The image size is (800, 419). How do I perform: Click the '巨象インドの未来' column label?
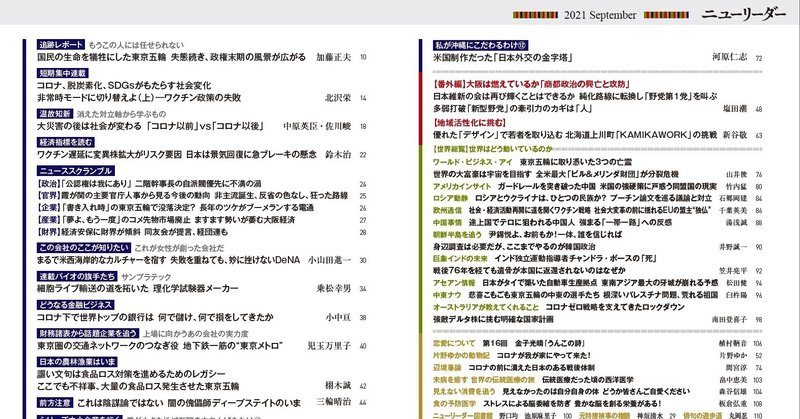point(460,259)
